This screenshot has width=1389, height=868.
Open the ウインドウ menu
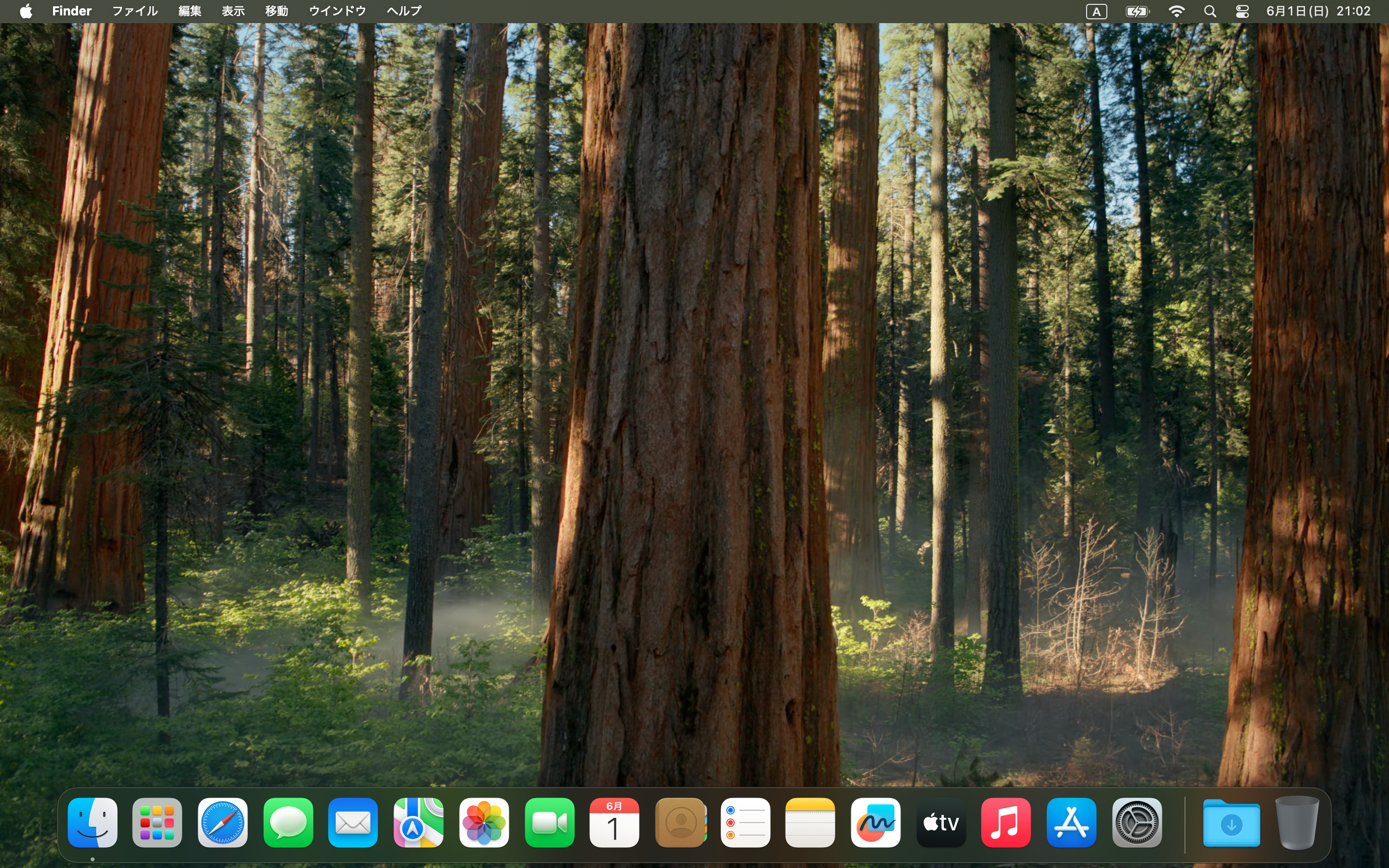pyautogui.click(x=337, y=11)
